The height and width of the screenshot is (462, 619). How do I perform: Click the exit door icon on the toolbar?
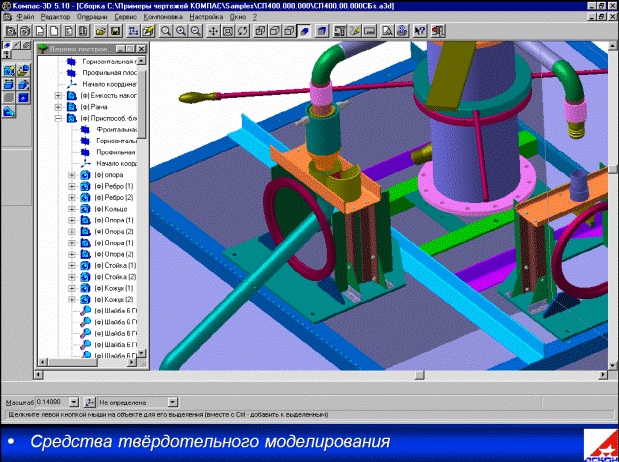pyautogui.click(x=437, y=31)
